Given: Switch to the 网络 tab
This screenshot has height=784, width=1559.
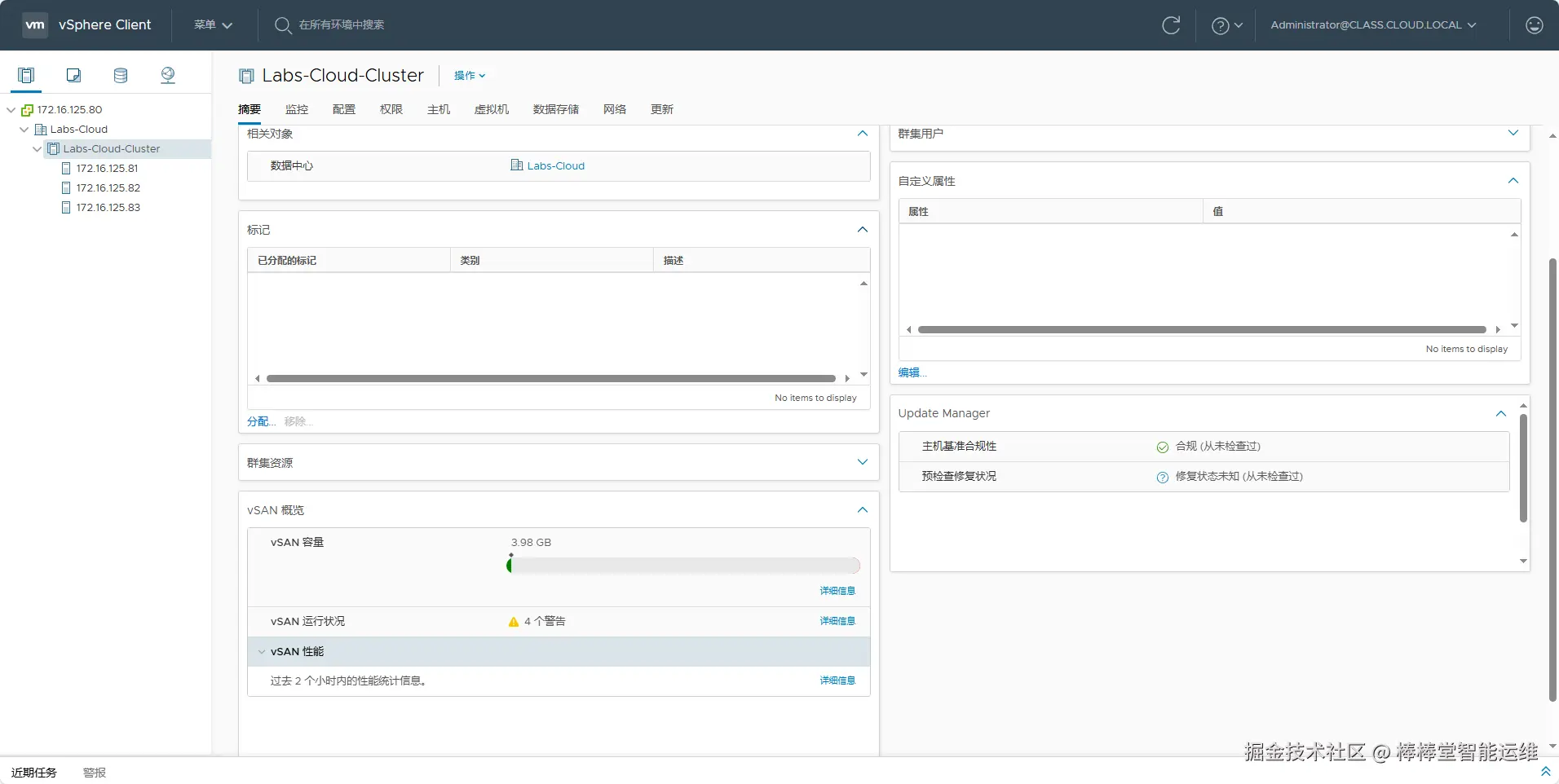Looking at the screenshot, I should 615,109.
